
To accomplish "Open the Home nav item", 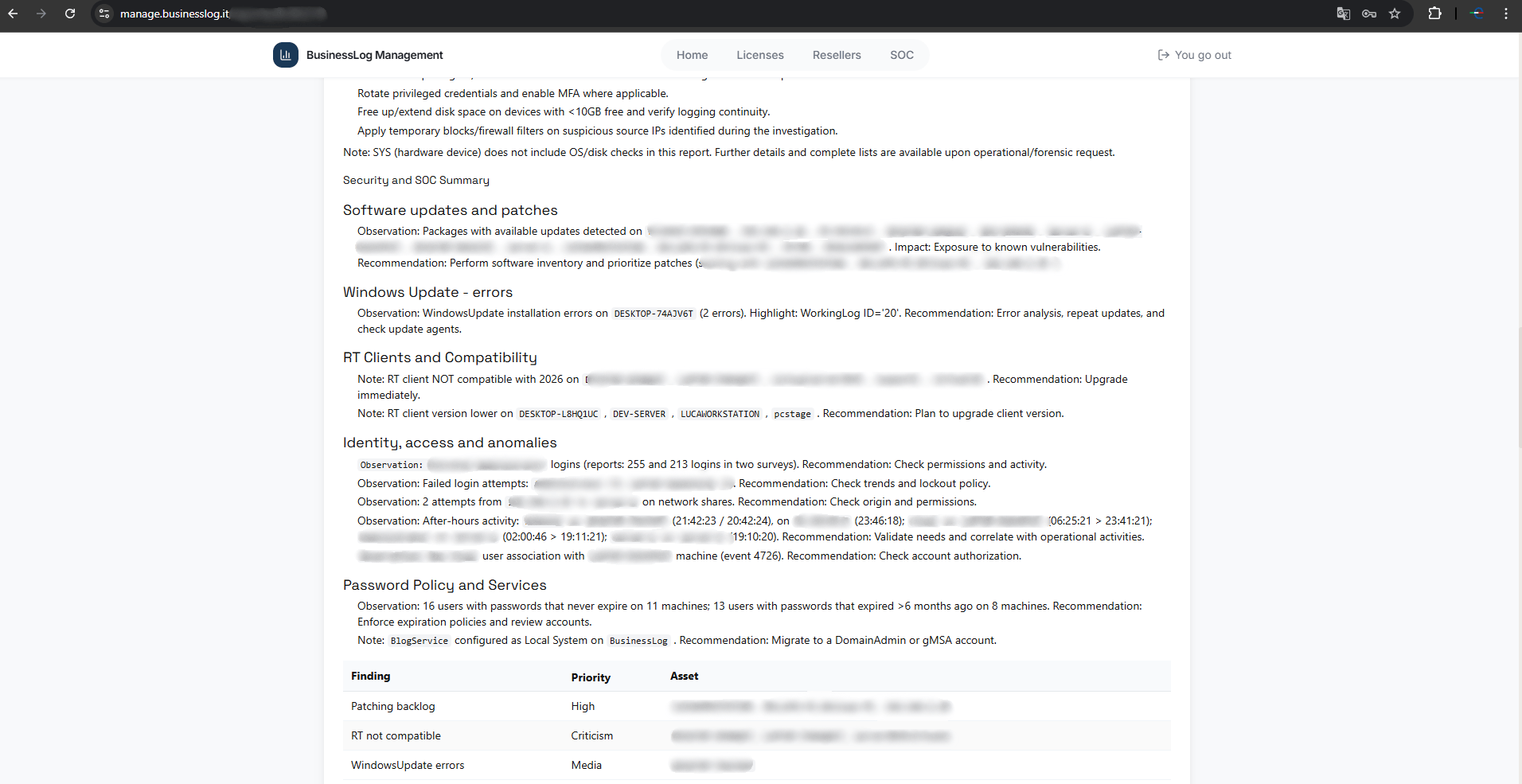I will tap(692, 55).
